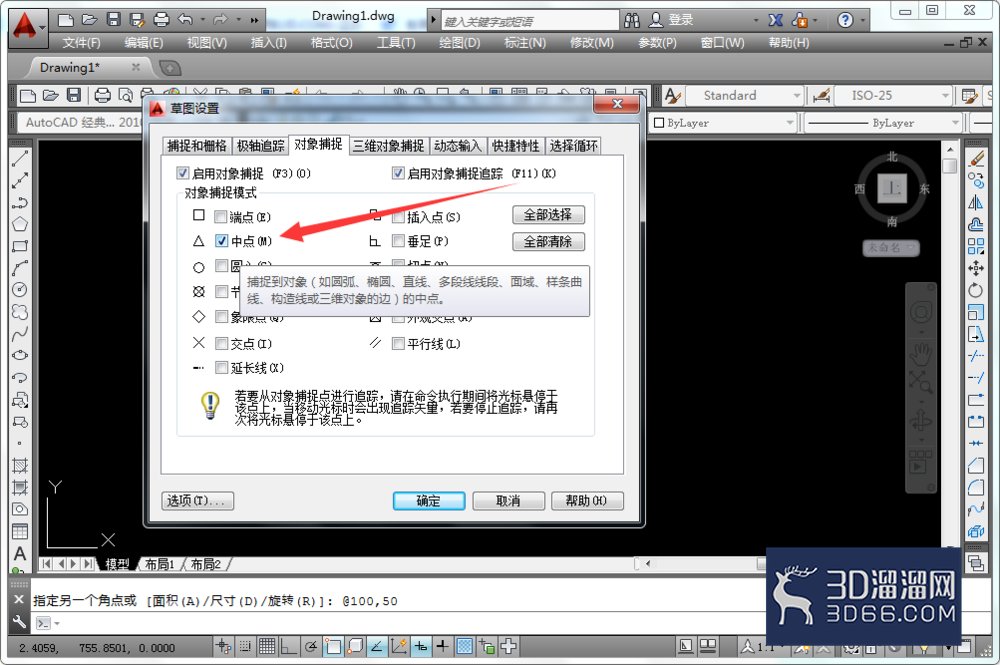Open the Standard text style dropdown

click(x=744, y=96)
